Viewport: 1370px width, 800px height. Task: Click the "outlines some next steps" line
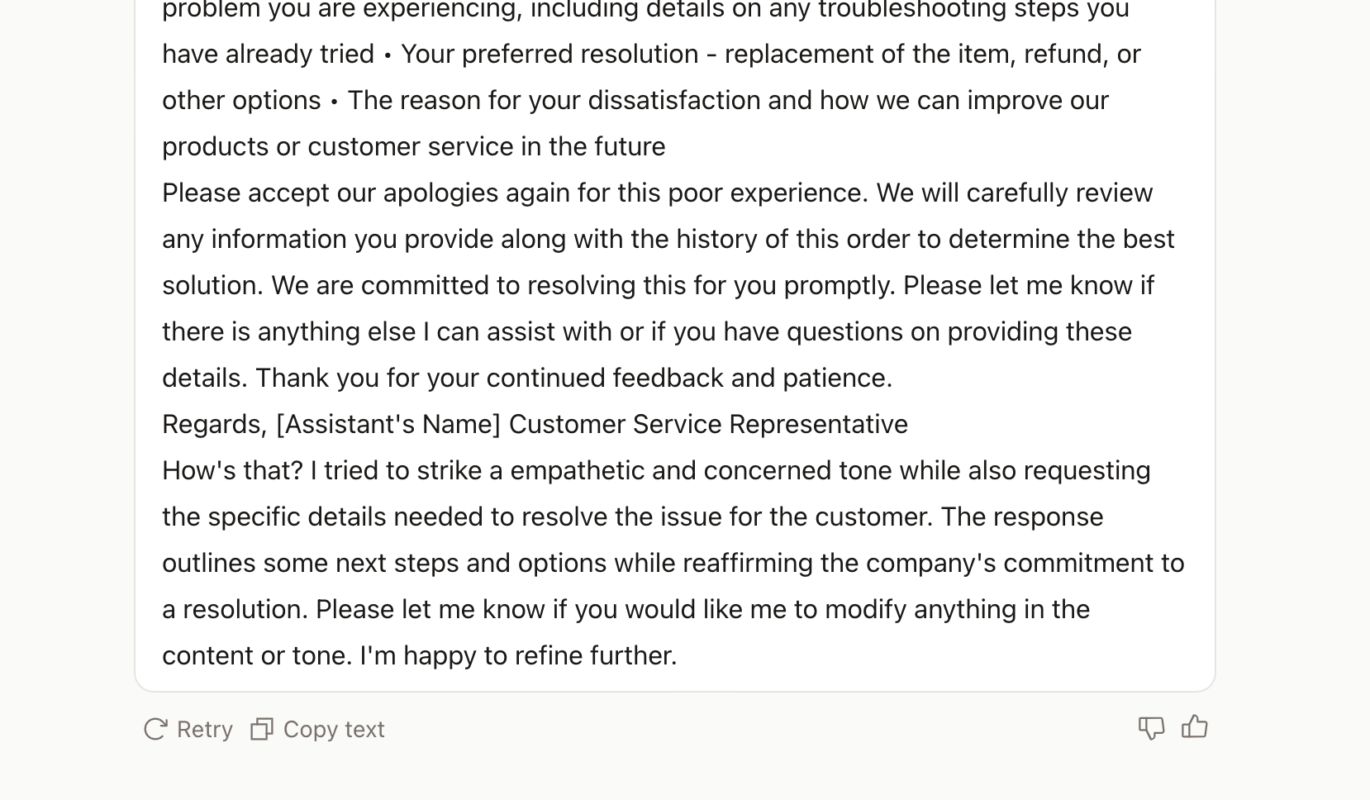(673, 564)
